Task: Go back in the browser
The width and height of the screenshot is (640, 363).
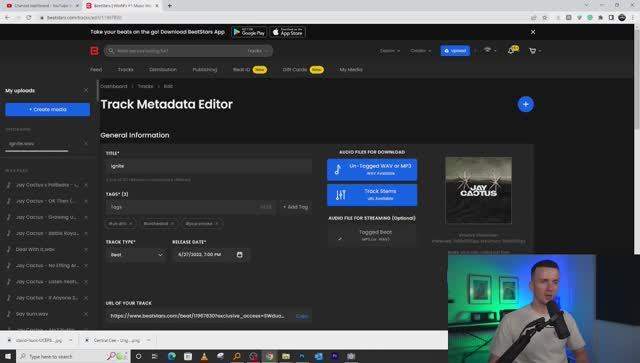Action: pos(7,18)
